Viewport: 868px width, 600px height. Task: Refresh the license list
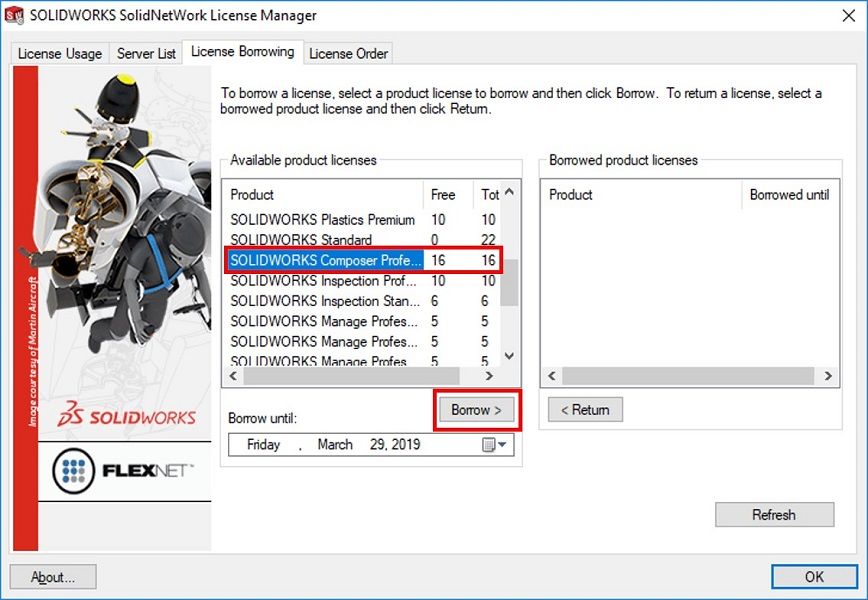pos(774,515)
